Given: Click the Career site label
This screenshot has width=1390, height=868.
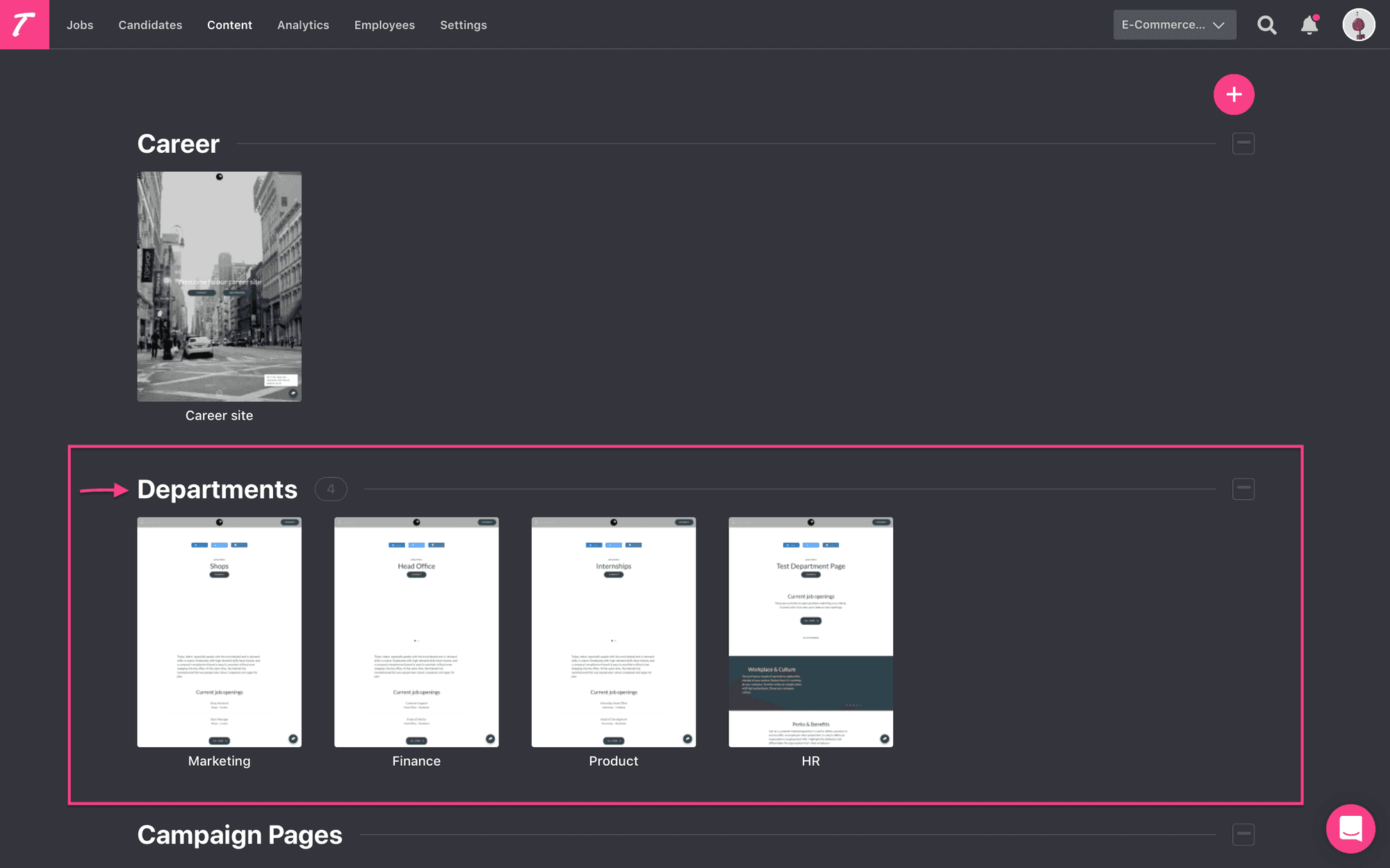Looking at the screenshot, I should point(219,416).
